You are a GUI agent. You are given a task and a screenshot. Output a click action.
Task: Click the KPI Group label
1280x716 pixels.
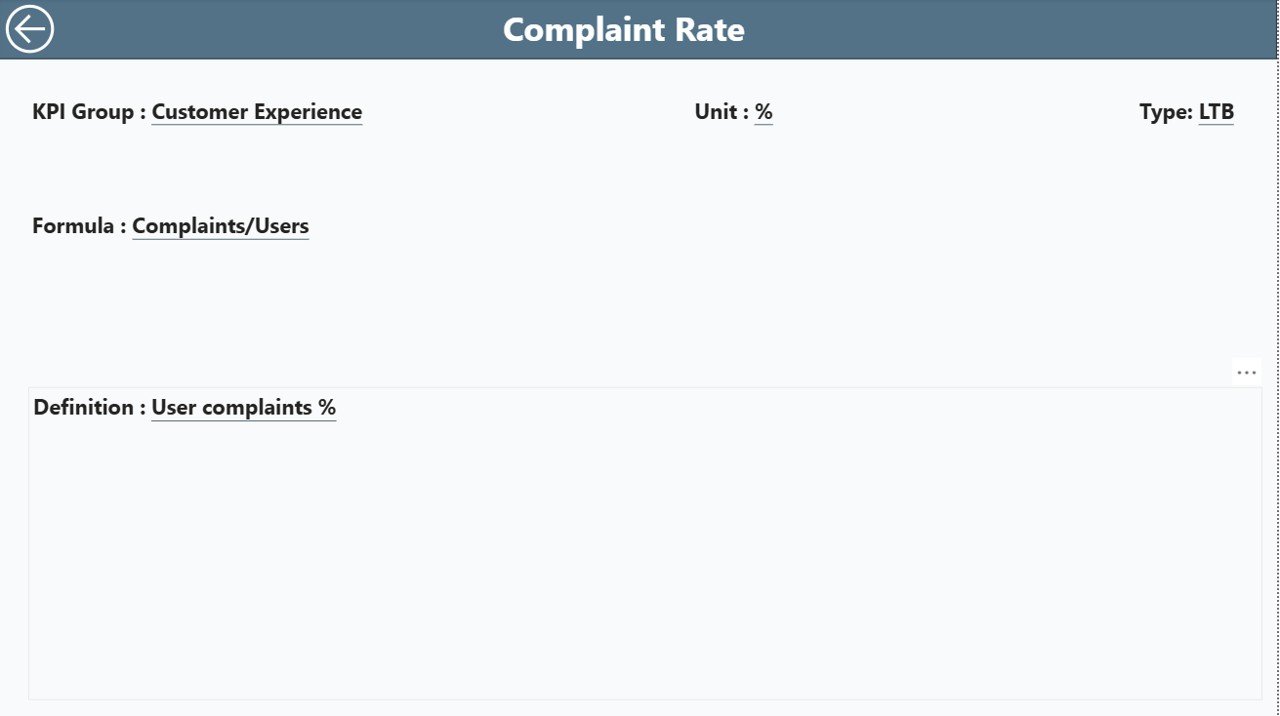85,111
